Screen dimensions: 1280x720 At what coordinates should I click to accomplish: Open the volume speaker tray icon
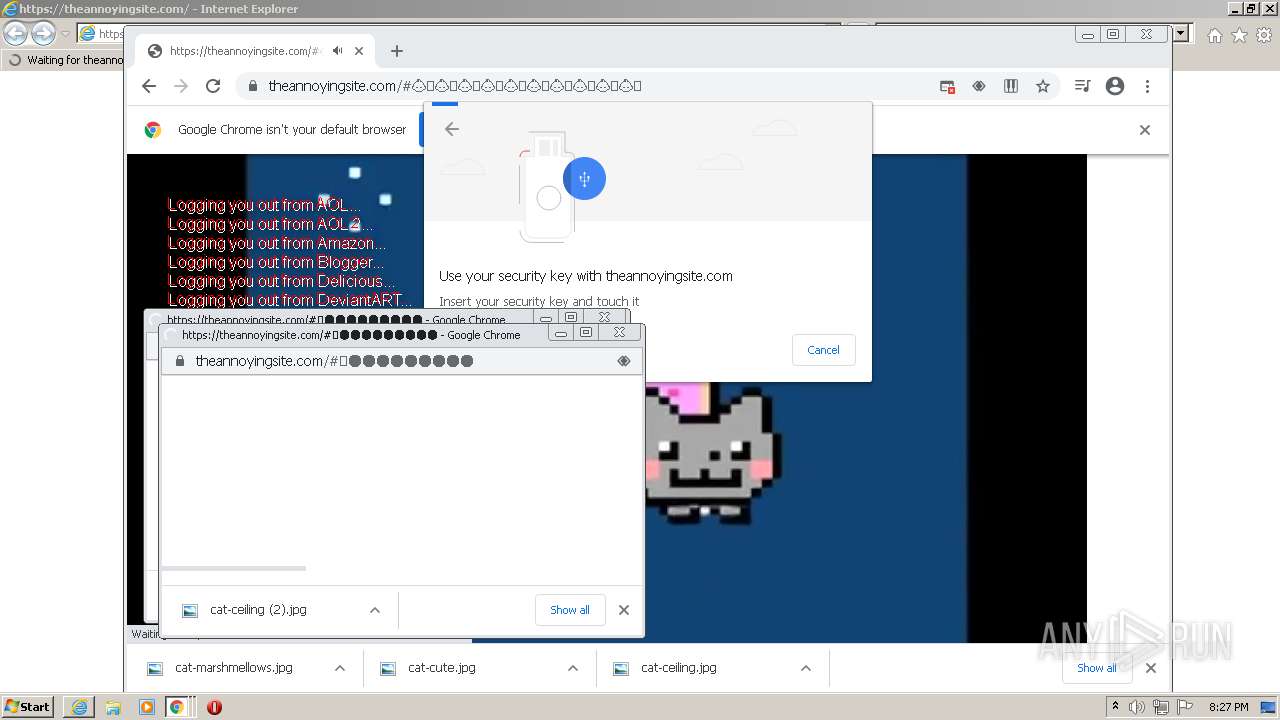[x=1137, y=707]
